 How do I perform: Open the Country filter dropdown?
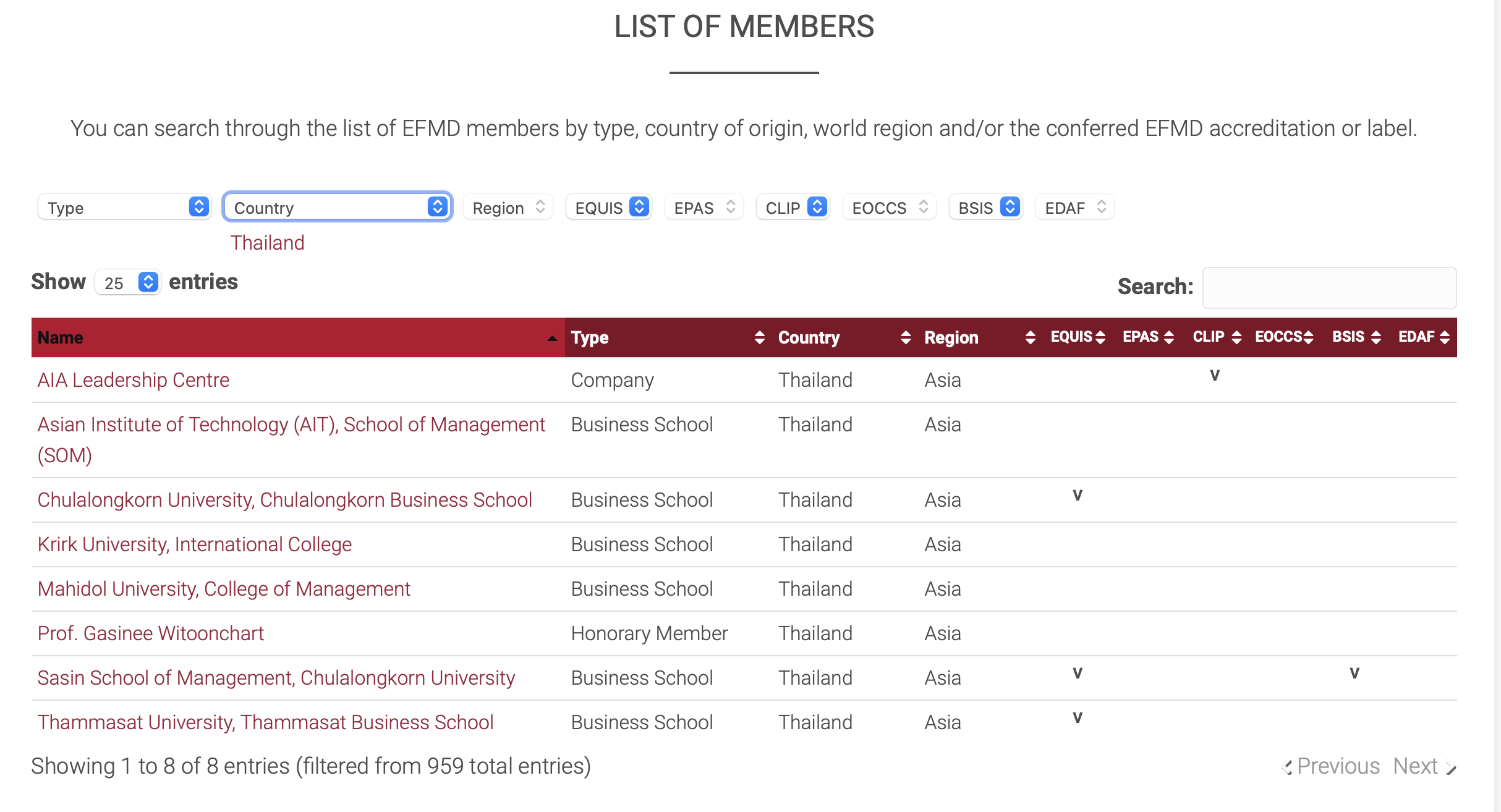(x=338, y=208)
